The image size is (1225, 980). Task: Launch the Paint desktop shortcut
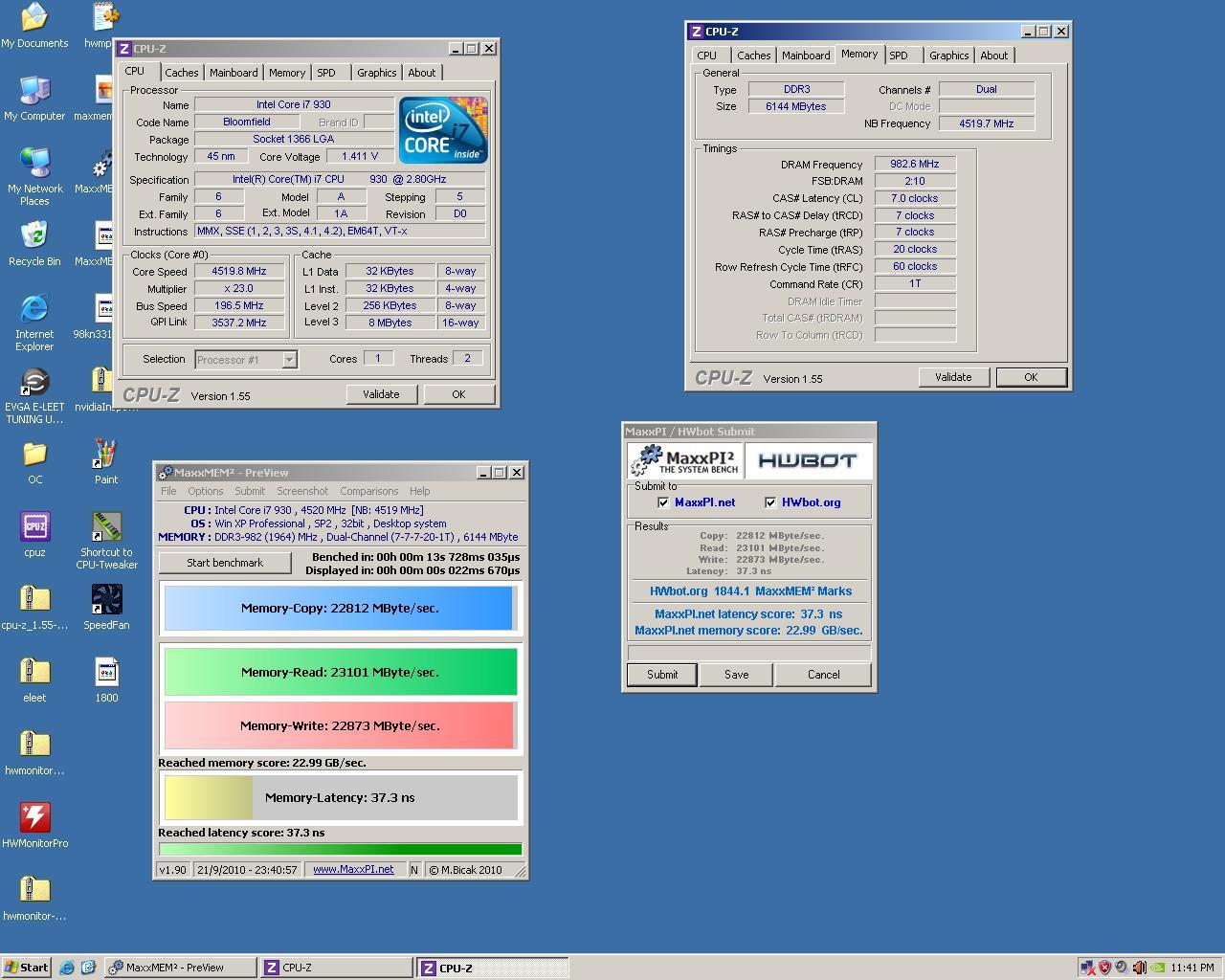click(x=106, y=461)
